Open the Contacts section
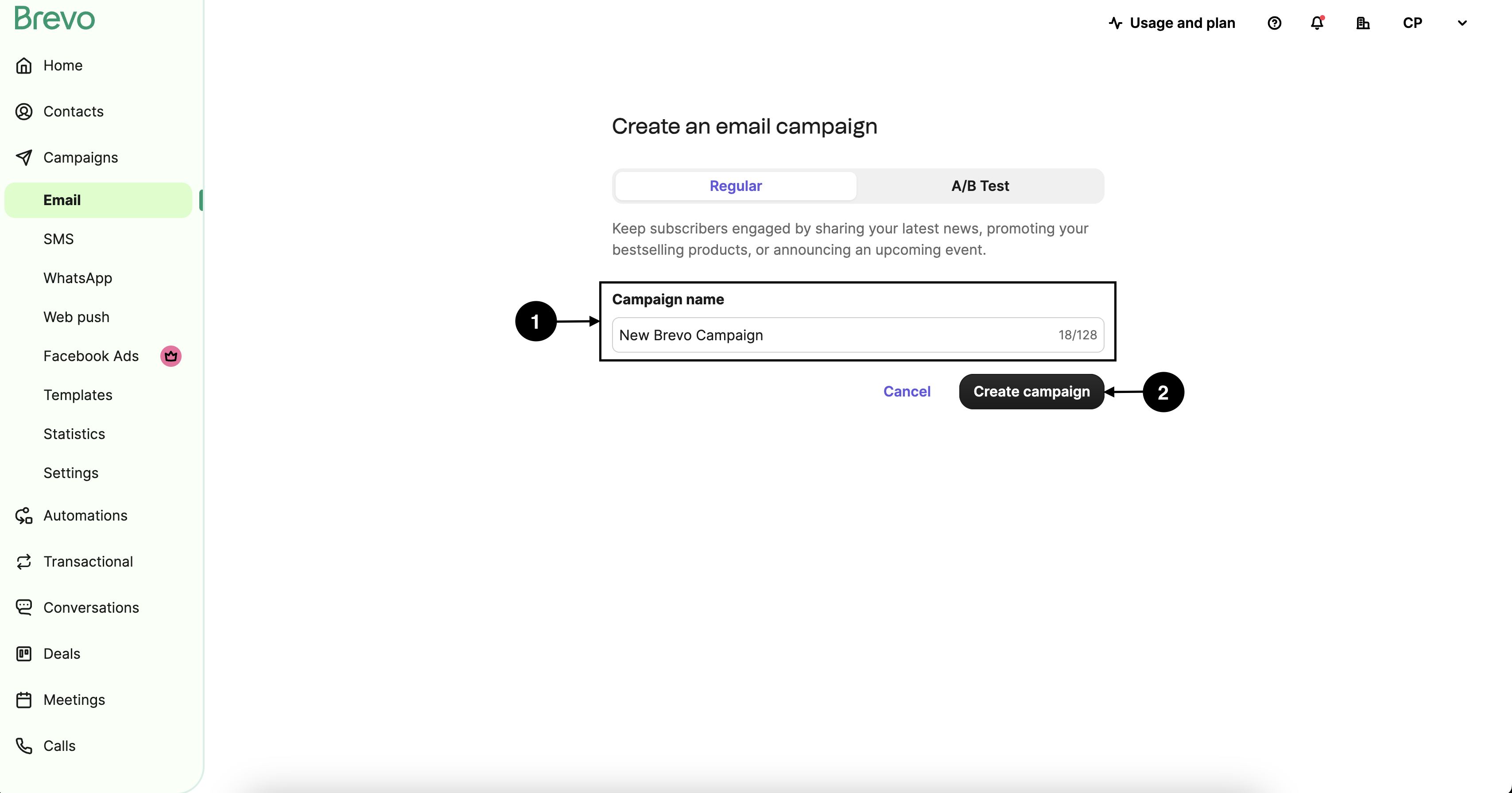 74,112
